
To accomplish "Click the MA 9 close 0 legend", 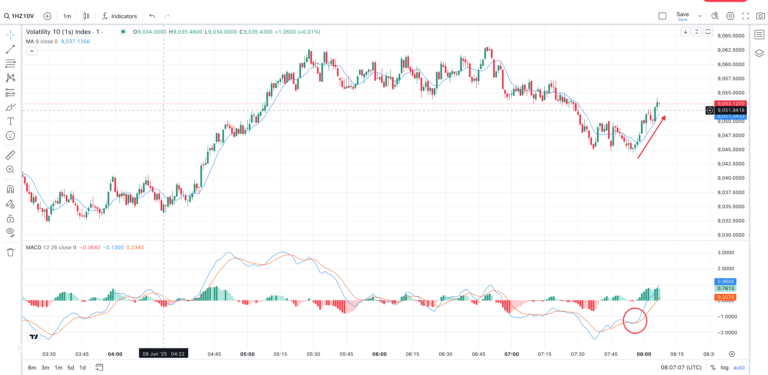I will (x=42, y=42).
